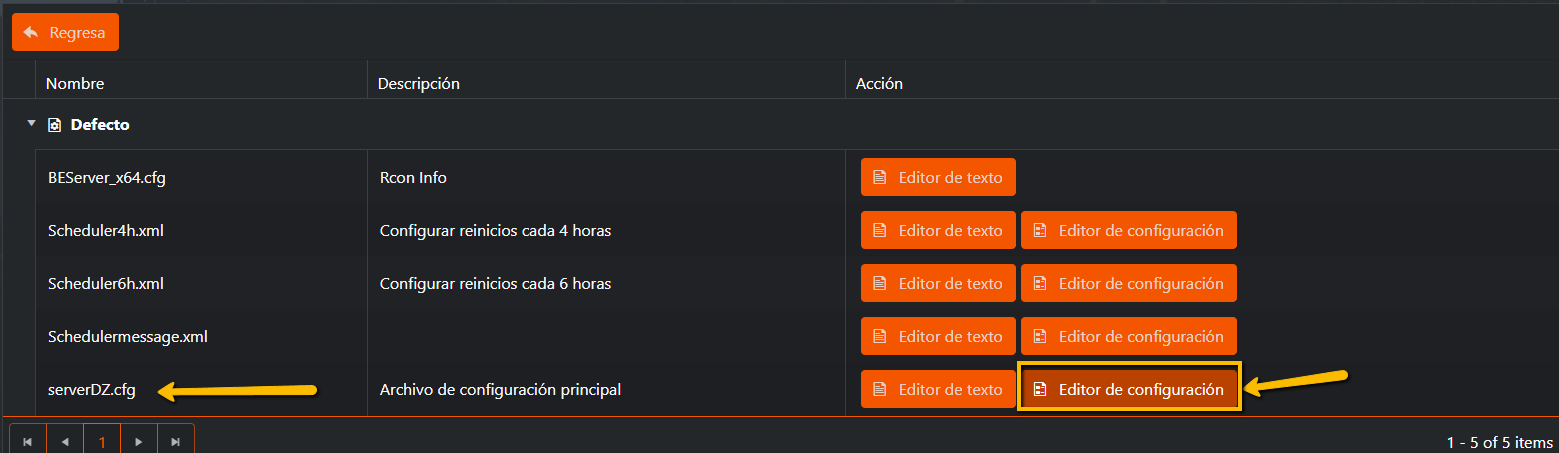Click the Regresa back button
The image size is (1559, 453).
pos(65,32)
